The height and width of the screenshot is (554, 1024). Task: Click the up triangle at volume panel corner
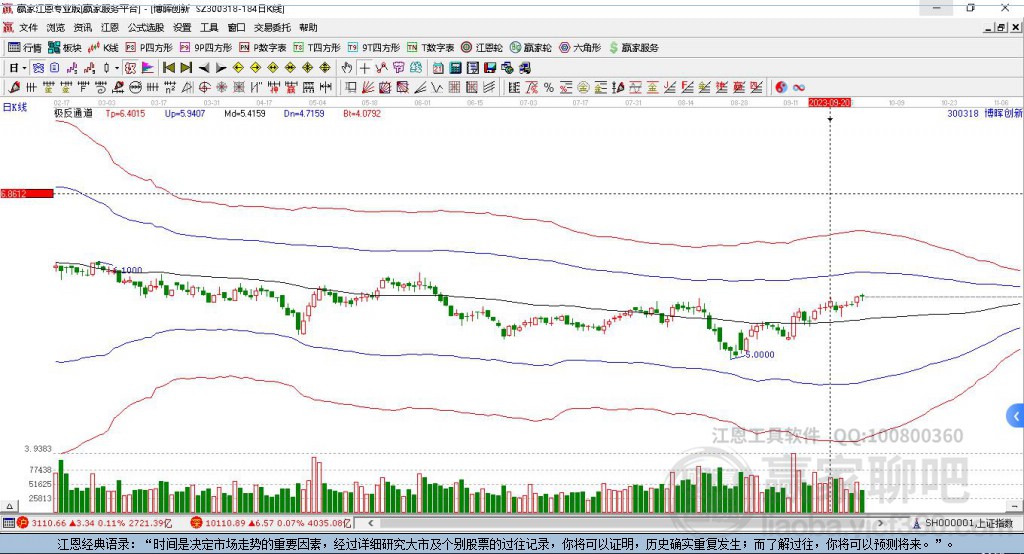pos(9,506)
